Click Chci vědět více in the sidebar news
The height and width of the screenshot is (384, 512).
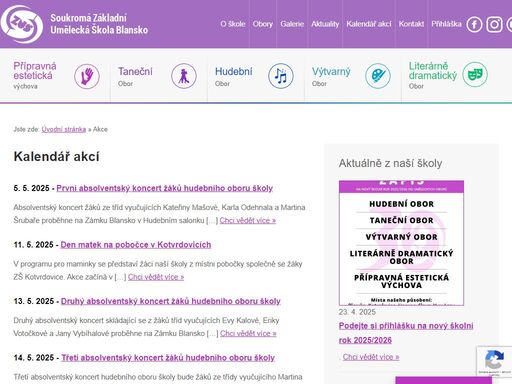(x=371, y=357)
